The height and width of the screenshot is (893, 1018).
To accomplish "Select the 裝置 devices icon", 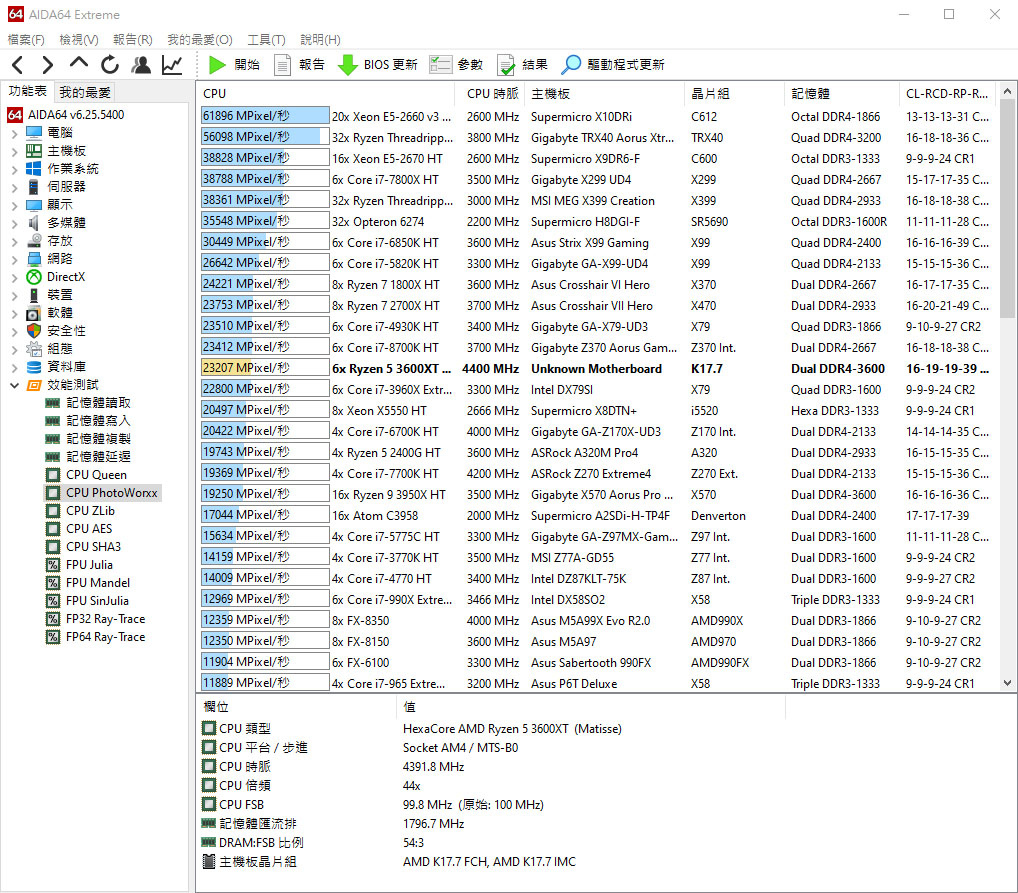I will 34,295.
